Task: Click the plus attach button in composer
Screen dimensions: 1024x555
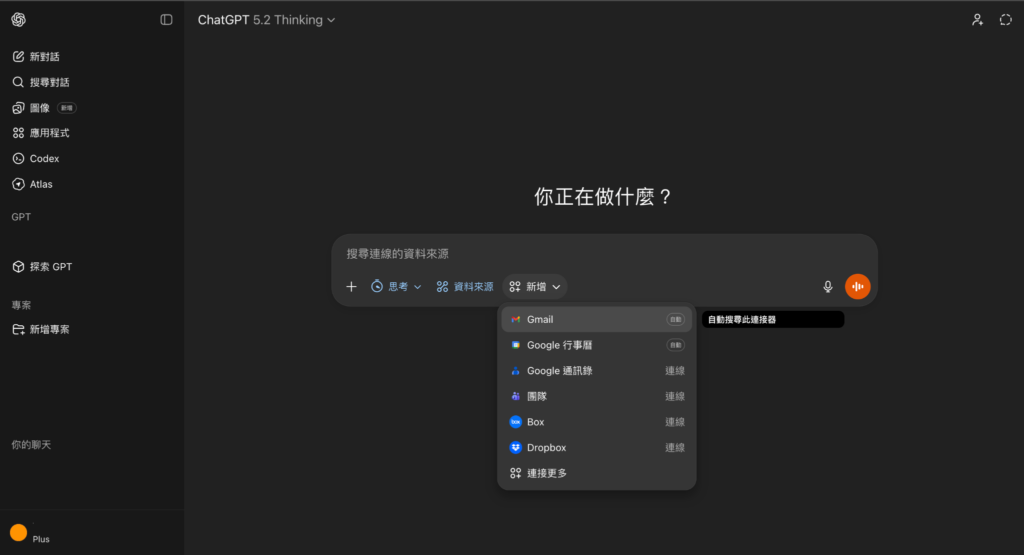Action: pyautogui.click(x=351, y=287)
